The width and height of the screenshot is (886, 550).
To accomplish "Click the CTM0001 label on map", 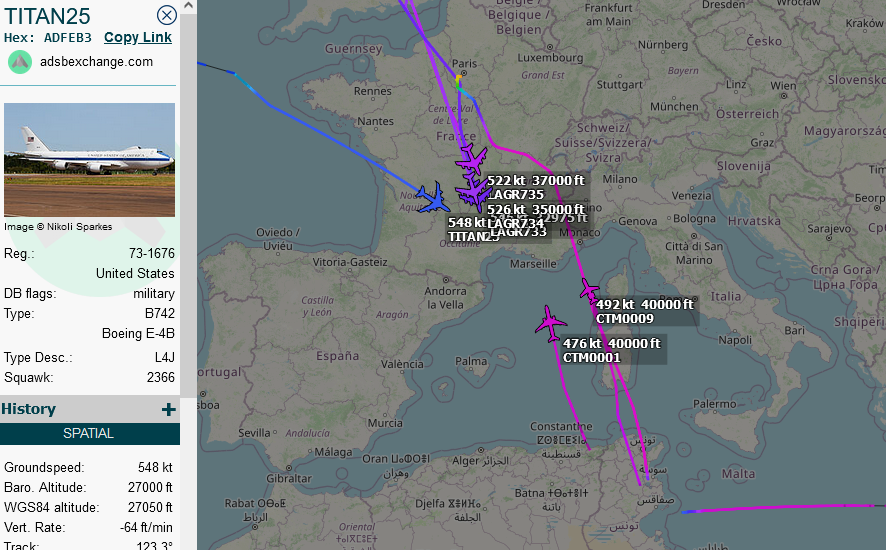I will (592, 358).
